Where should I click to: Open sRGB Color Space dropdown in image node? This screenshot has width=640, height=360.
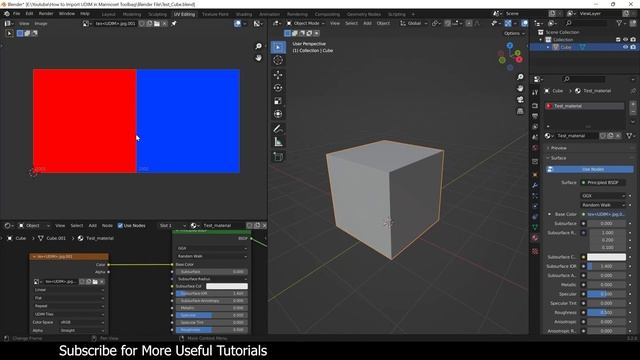pyautogui.click(x=82, y=322)
